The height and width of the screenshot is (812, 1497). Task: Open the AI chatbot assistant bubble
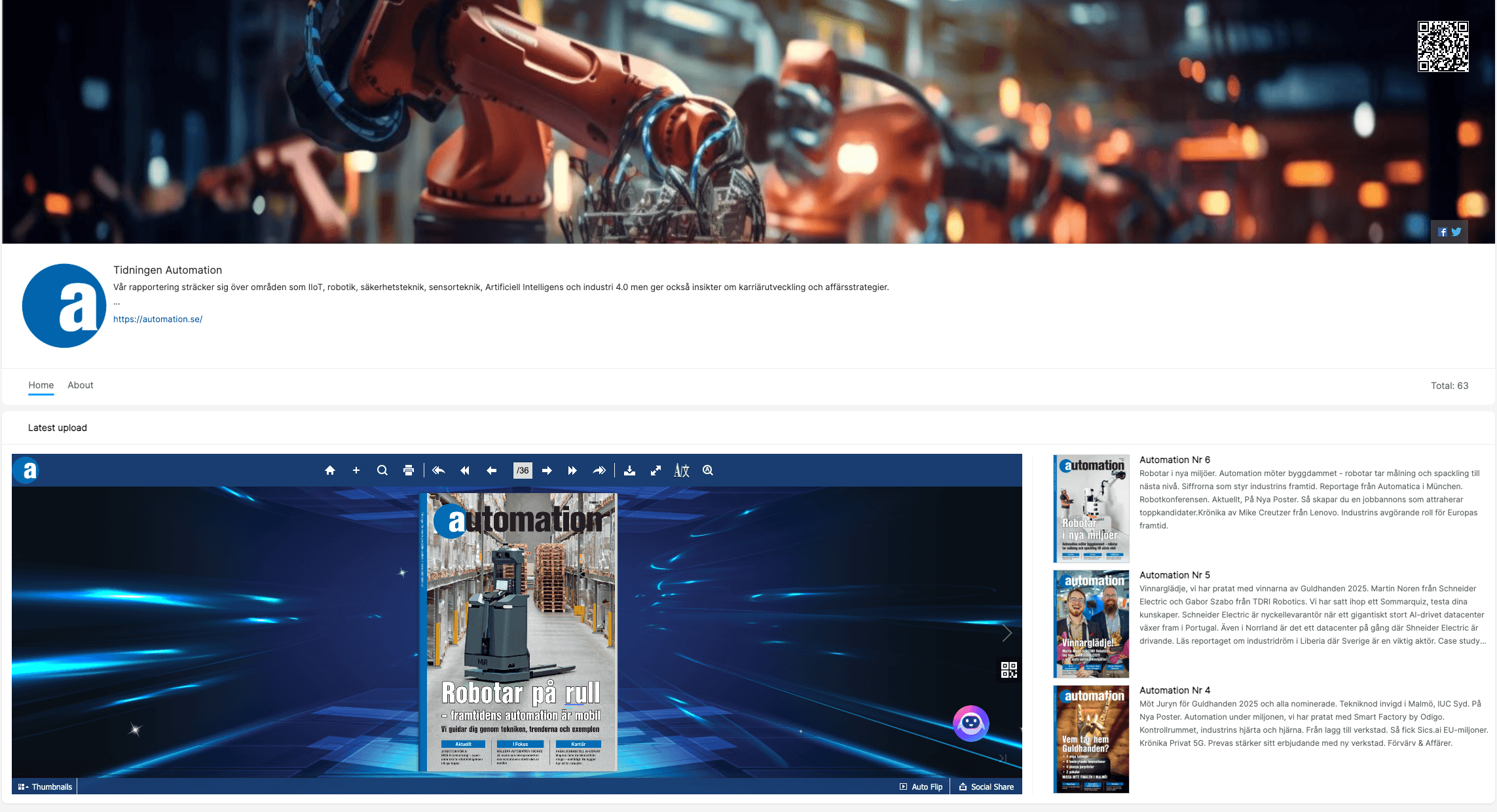point(970,723)
